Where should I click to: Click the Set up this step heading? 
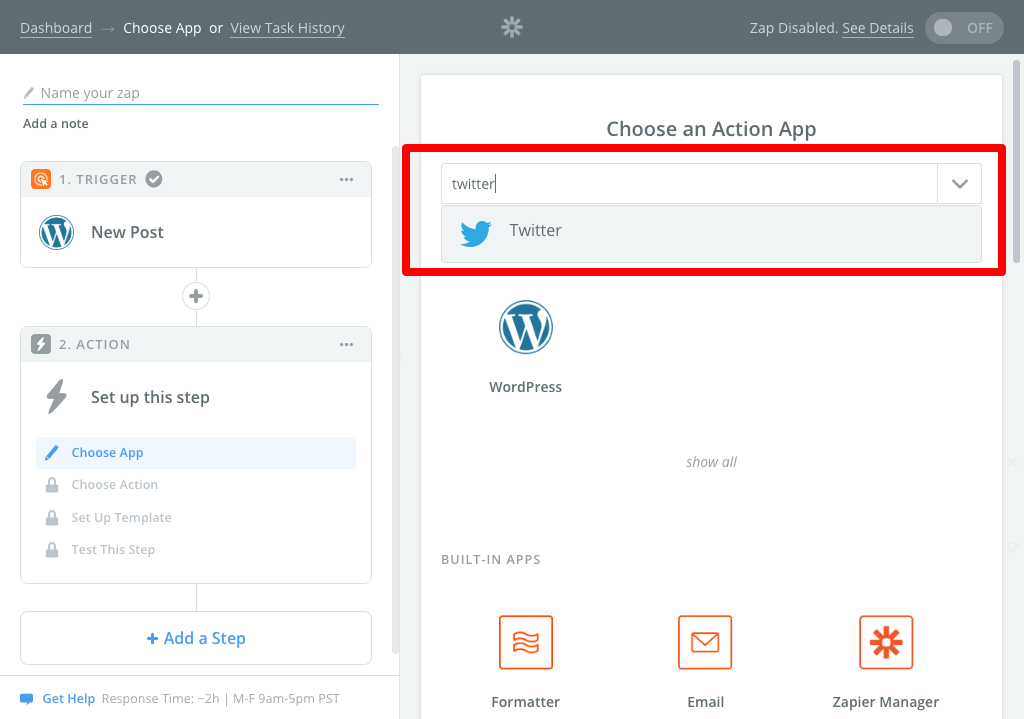click(x=150, y=397)
